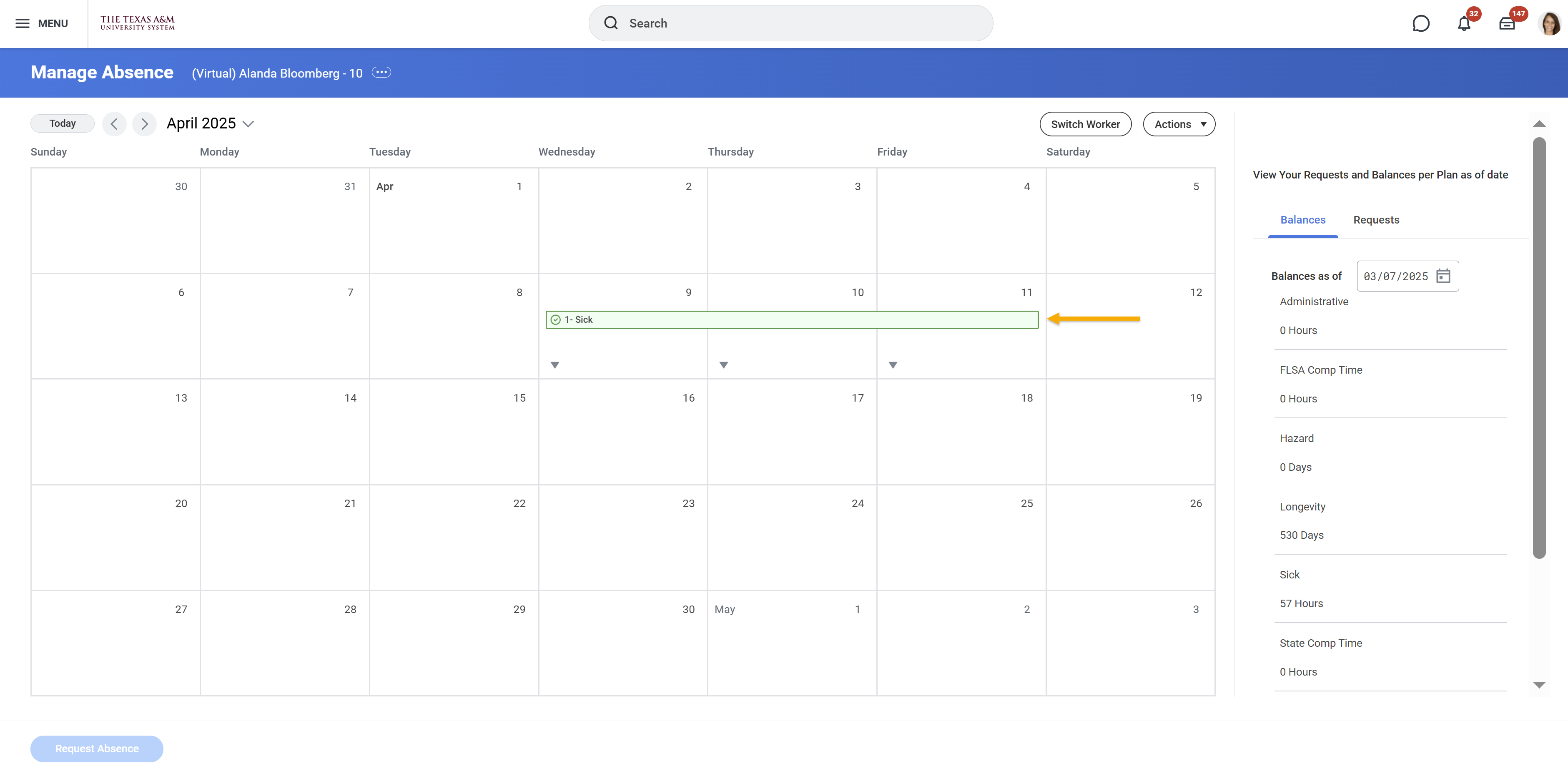This screenshot has height=774, width=1568.
Task: Click the related actions ellipsis icon
Action: [381, 73]
